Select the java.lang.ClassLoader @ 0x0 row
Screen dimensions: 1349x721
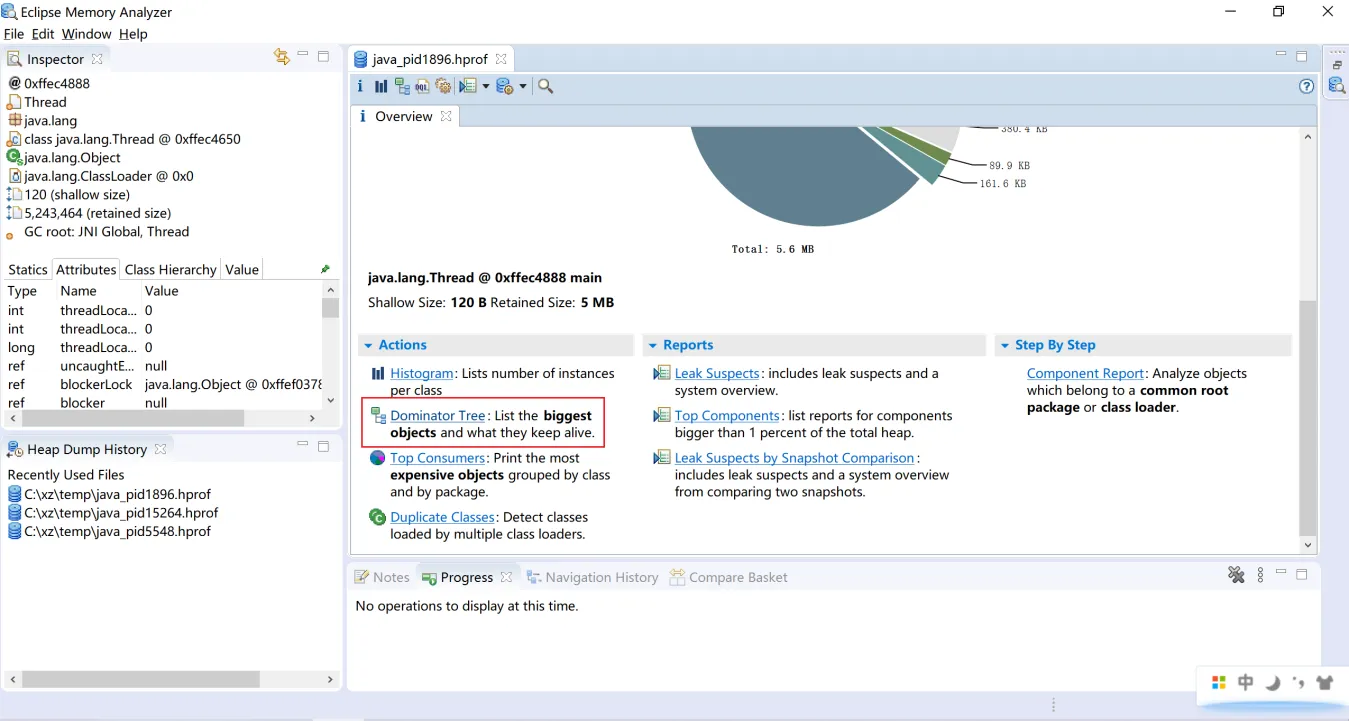(x=100, y=176)
